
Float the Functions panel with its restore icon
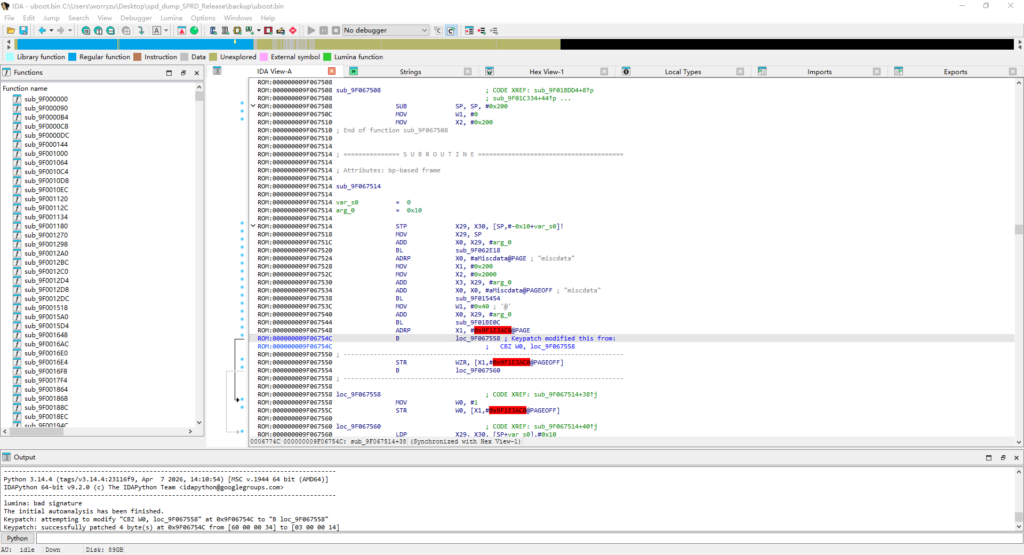[x=183, y=72]
